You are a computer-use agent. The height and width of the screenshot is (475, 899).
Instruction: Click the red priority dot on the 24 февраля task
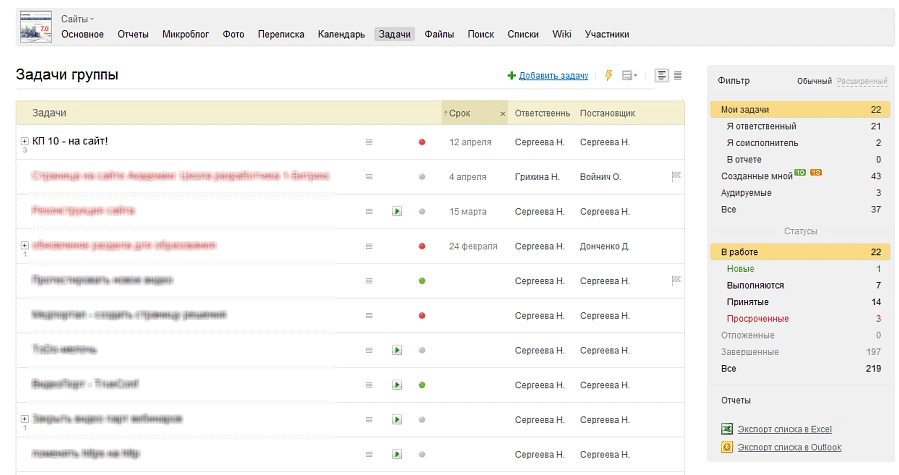pos(422,246)
